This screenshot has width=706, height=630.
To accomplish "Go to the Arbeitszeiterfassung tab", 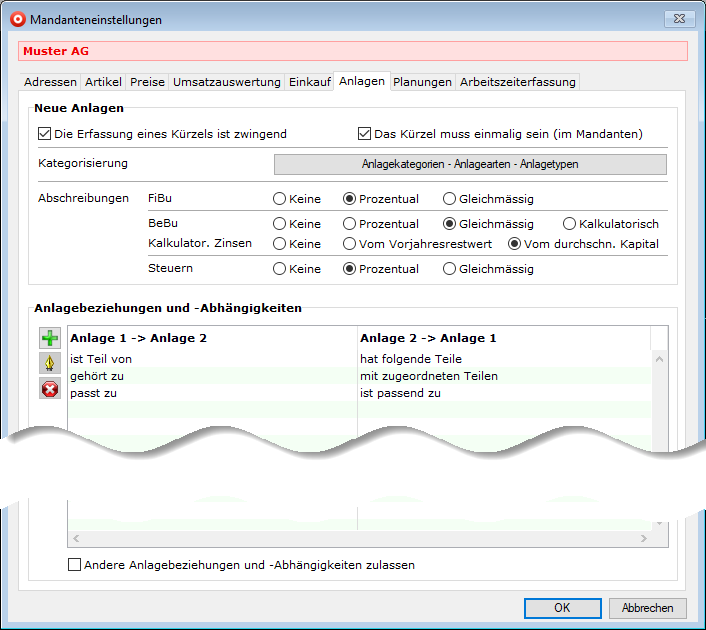I will pos(517,82).
